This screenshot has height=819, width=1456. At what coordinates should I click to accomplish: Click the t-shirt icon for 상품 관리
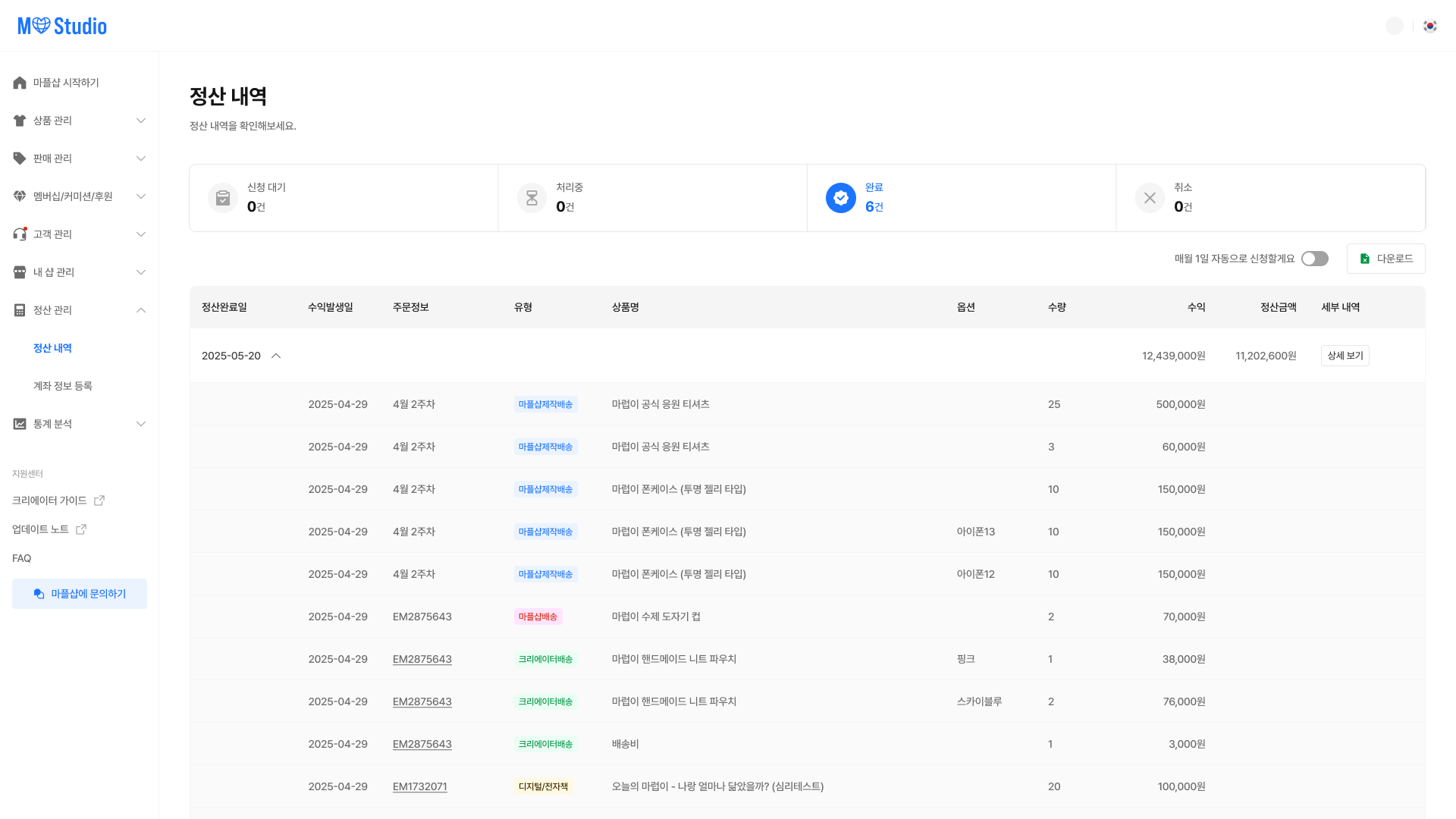[20, 121]
